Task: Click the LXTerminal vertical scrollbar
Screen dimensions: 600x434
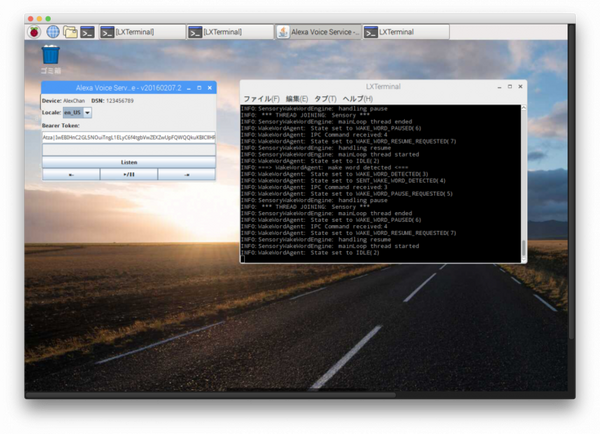Action: 523,180
